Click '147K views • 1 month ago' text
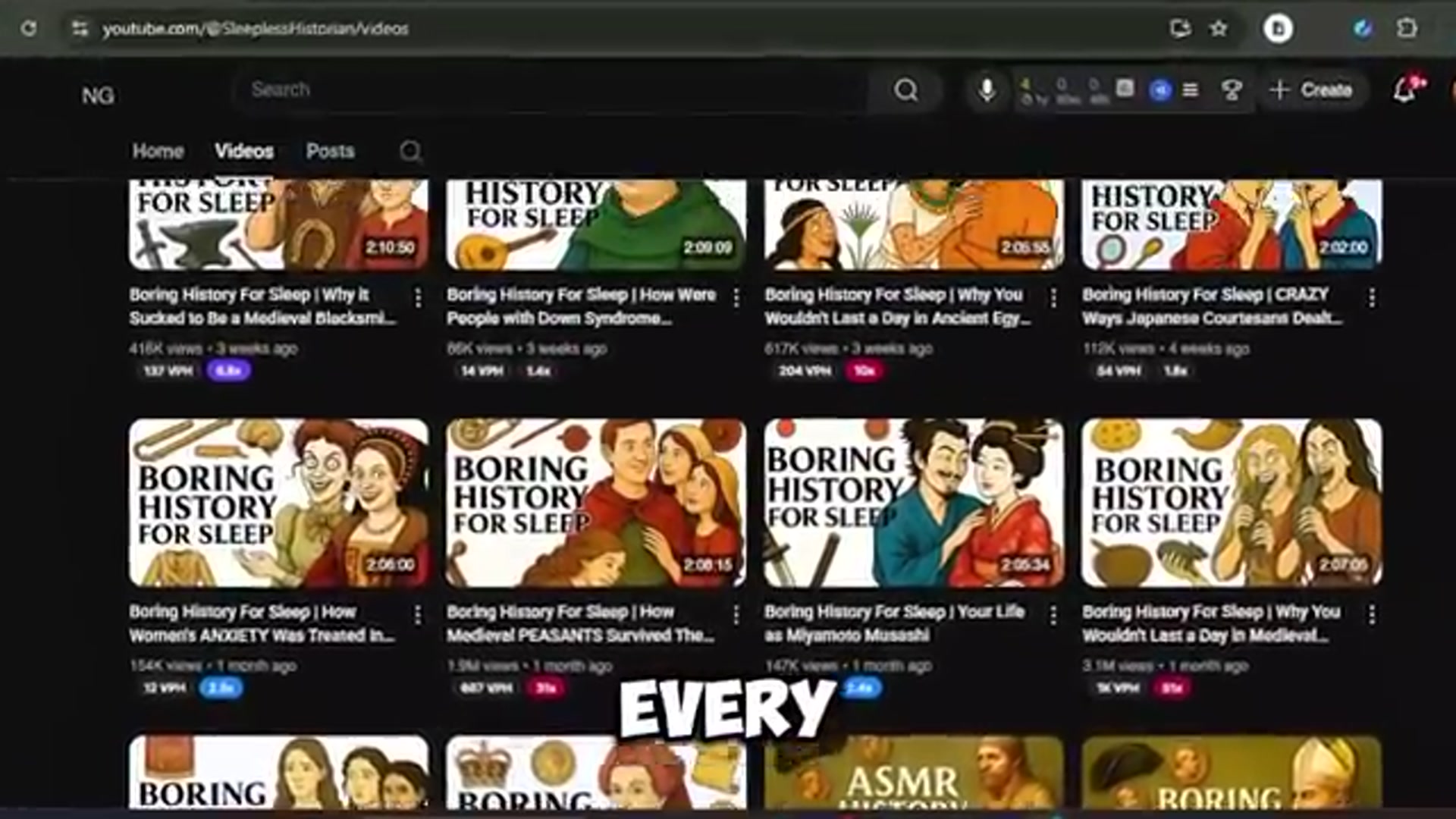 tap(848, 666)
